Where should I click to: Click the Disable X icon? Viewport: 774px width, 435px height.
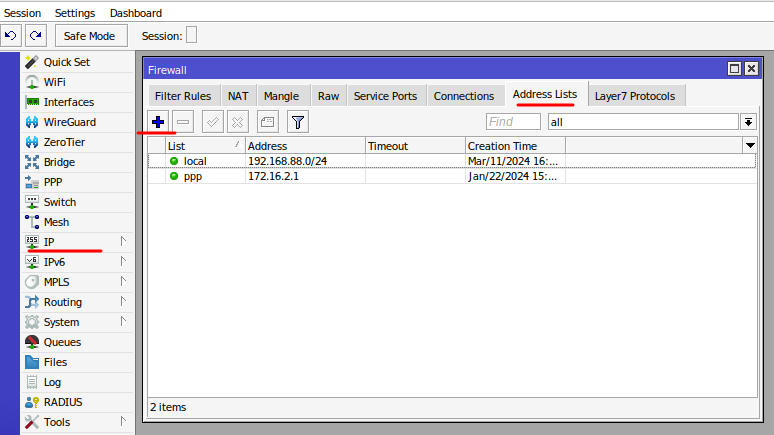click(x=237, y=121)
